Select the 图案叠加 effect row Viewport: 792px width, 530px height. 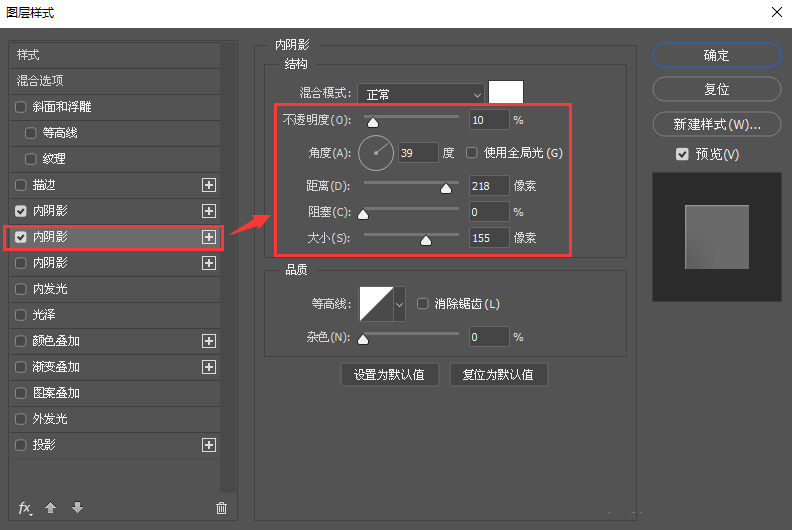click(x=115, y=393)
